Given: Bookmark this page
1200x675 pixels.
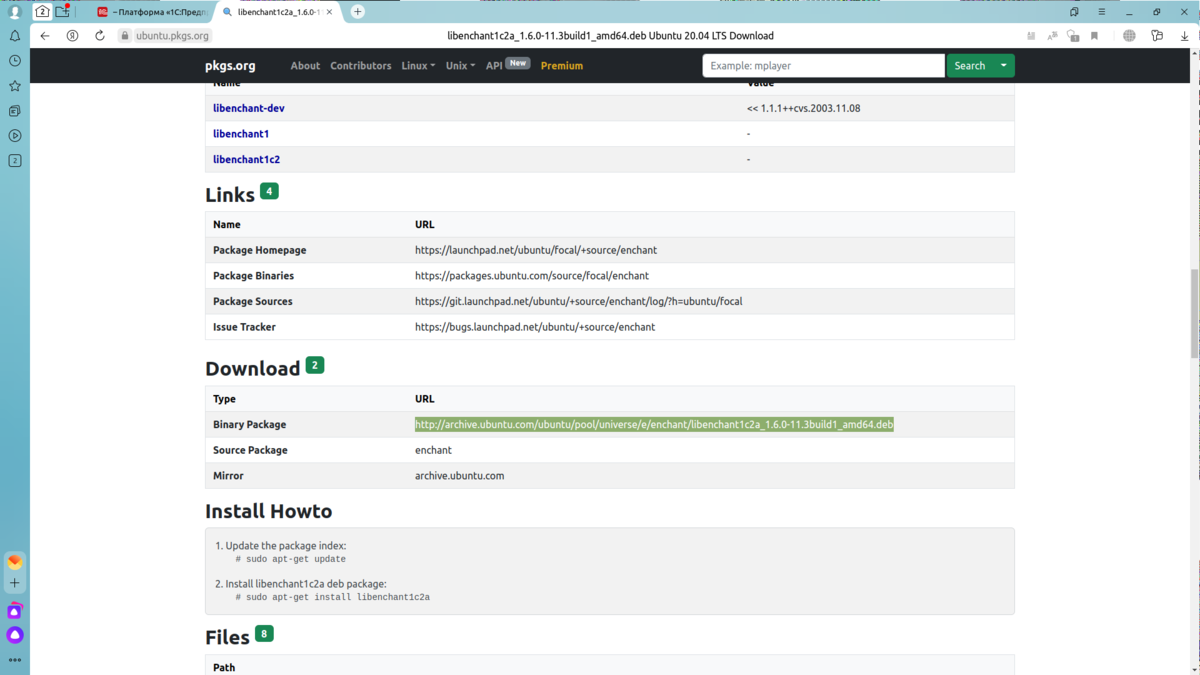Looking at the screenshot, I should point(1095,36).
